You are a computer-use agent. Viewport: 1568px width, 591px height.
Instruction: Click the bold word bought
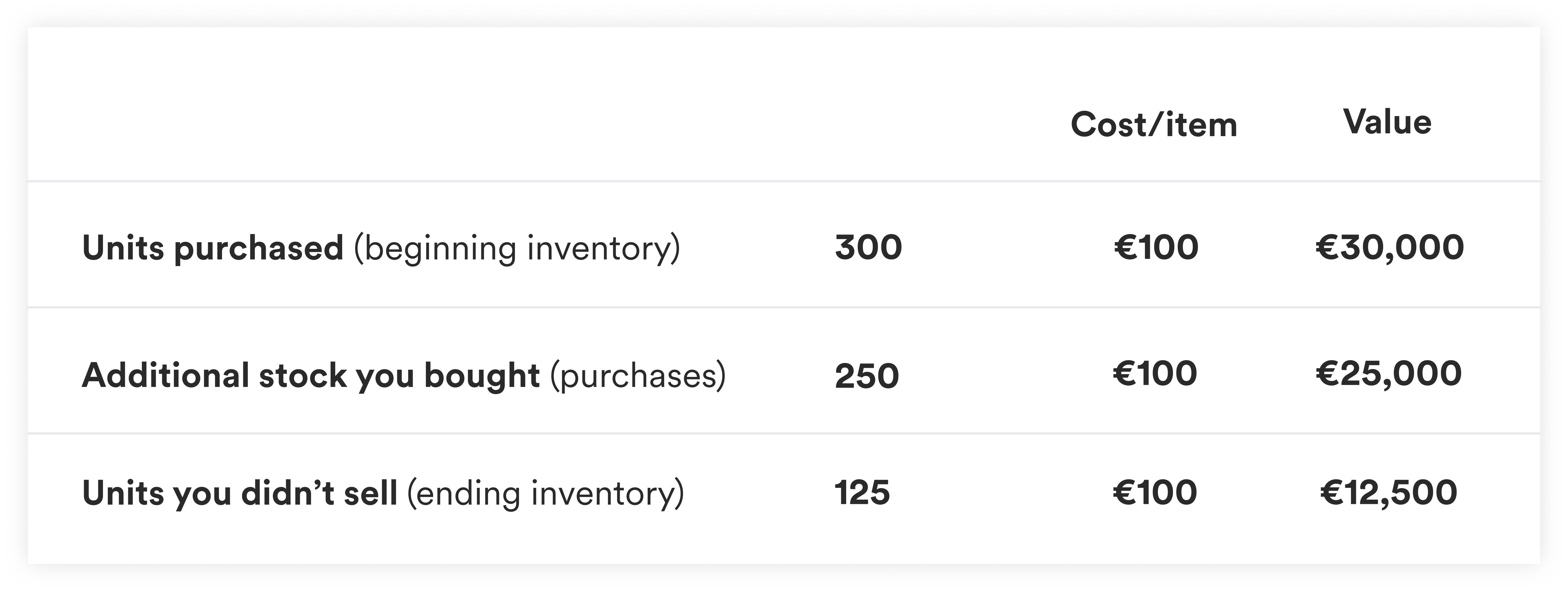pyautogui.click(x=482, y=375)
